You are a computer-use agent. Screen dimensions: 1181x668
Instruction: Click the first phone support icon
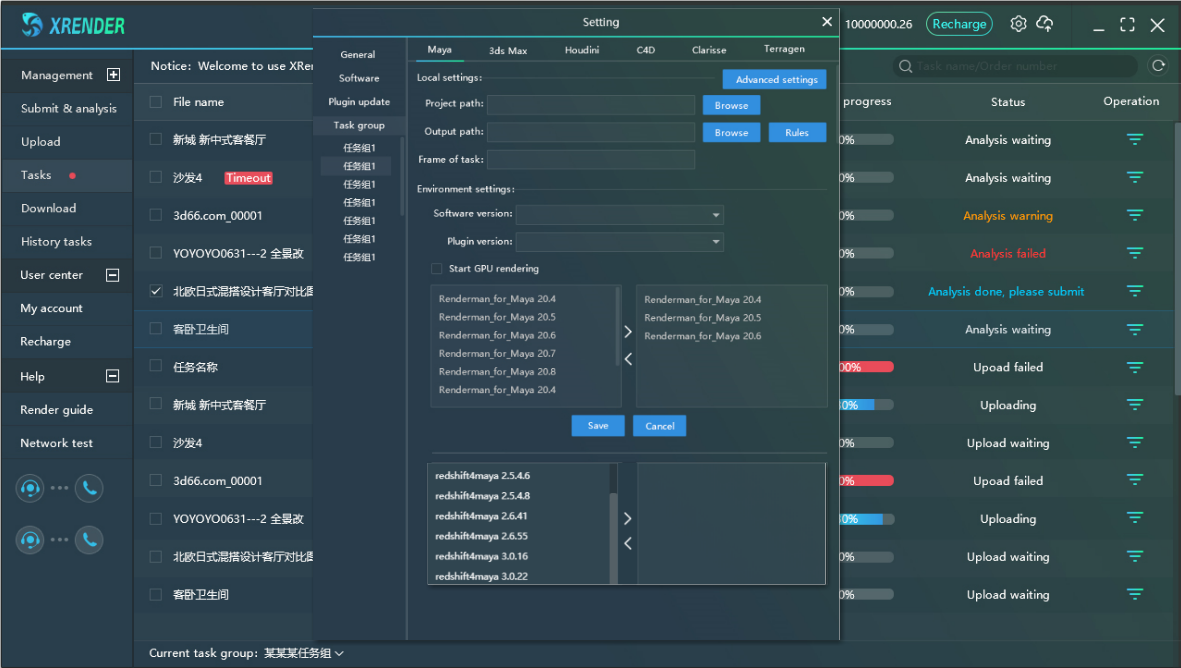89,488
